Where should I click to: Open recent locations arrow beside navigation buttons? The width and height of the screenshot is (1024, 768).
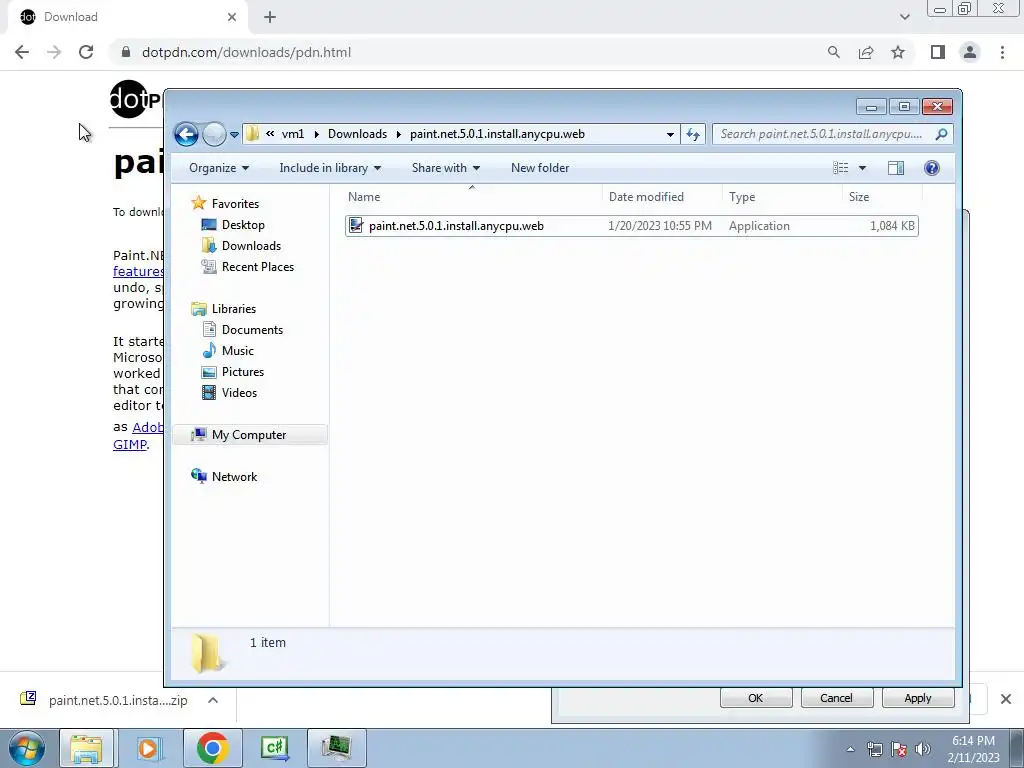point(234,135)
